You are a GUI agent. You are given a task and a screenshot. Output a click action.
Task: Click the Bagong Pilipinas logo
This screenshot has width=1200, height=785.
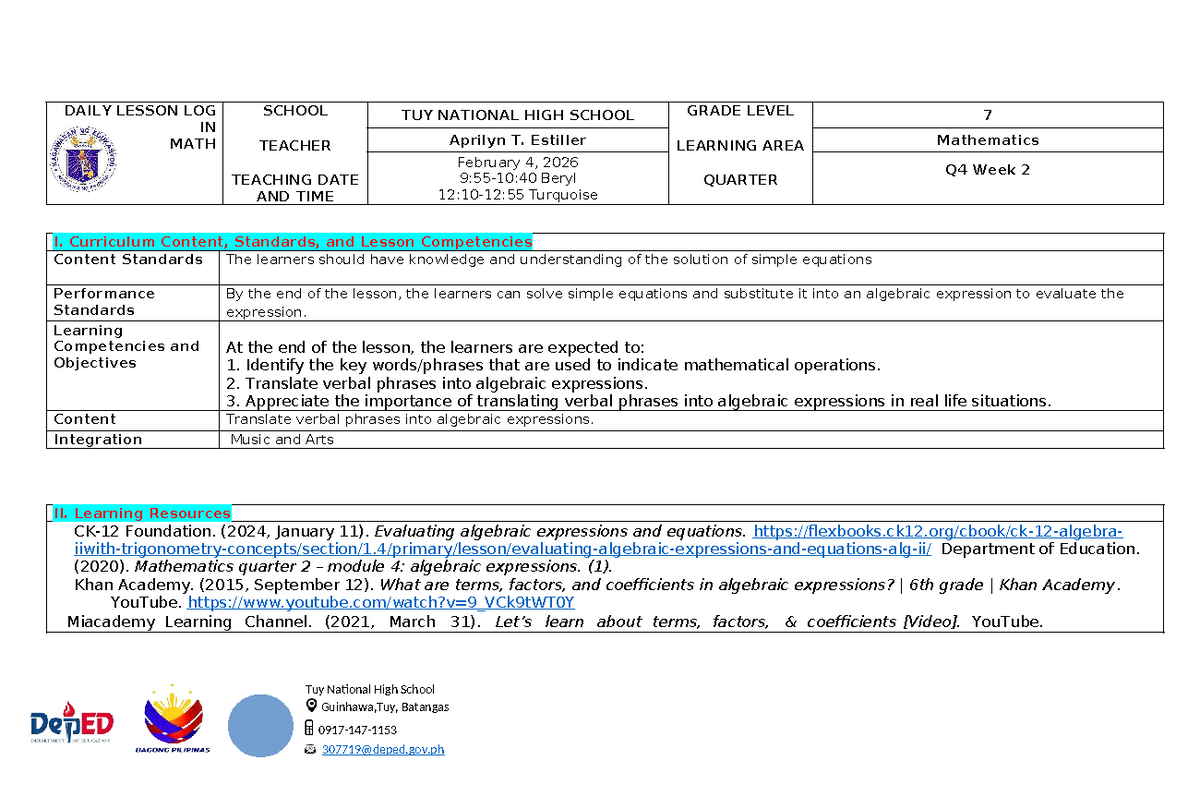172,719
